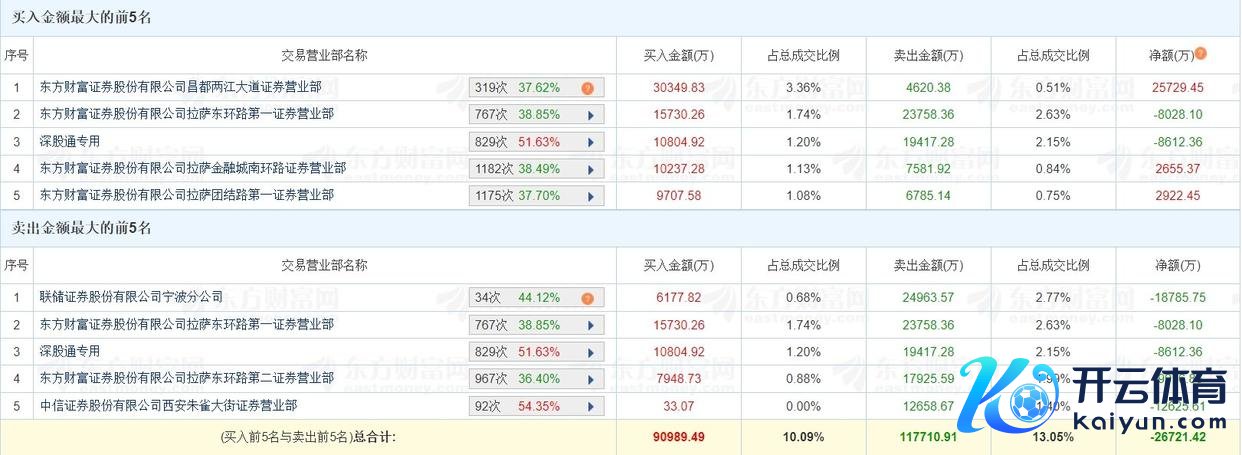Click the orange icon in the 319次 37.62% box
The height and width of the screenshot is (455, 1242).
point(588,88)
